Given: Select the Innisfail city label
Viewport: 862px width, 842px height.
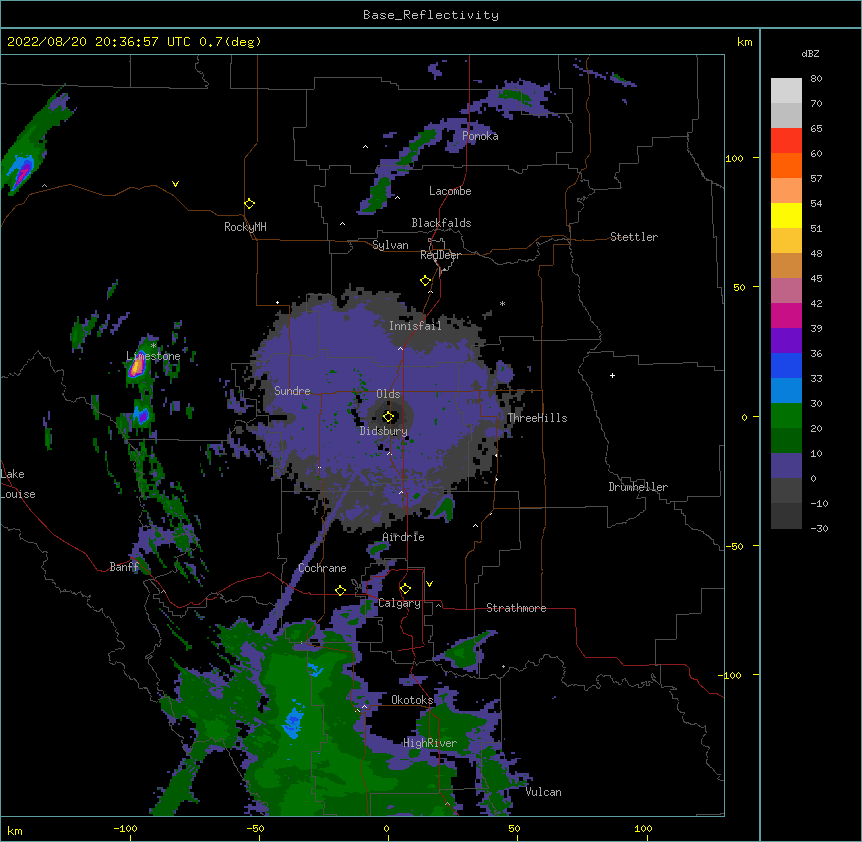Looking at the screenshot, I should (x=415, y=326).
